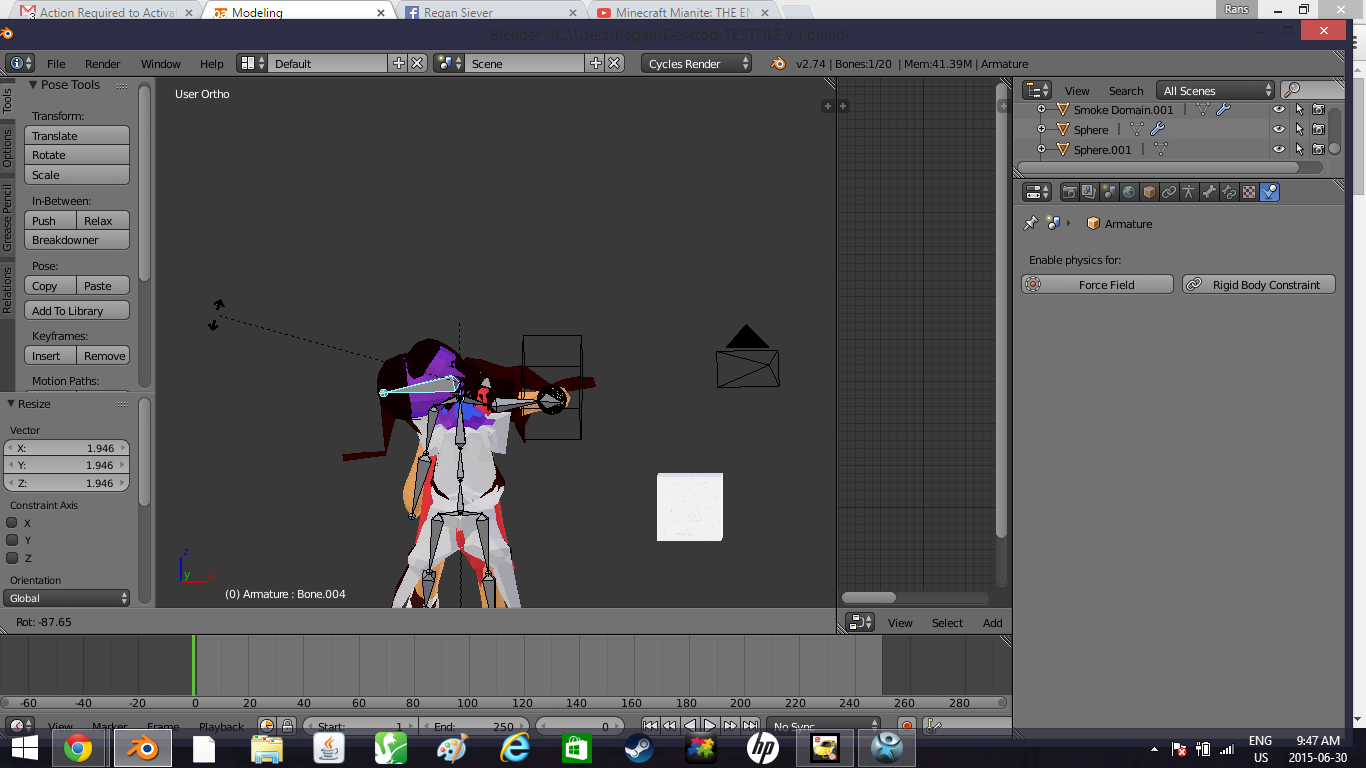
Task: Click the Blender icon in Windows taskbar
Action: 142,748
